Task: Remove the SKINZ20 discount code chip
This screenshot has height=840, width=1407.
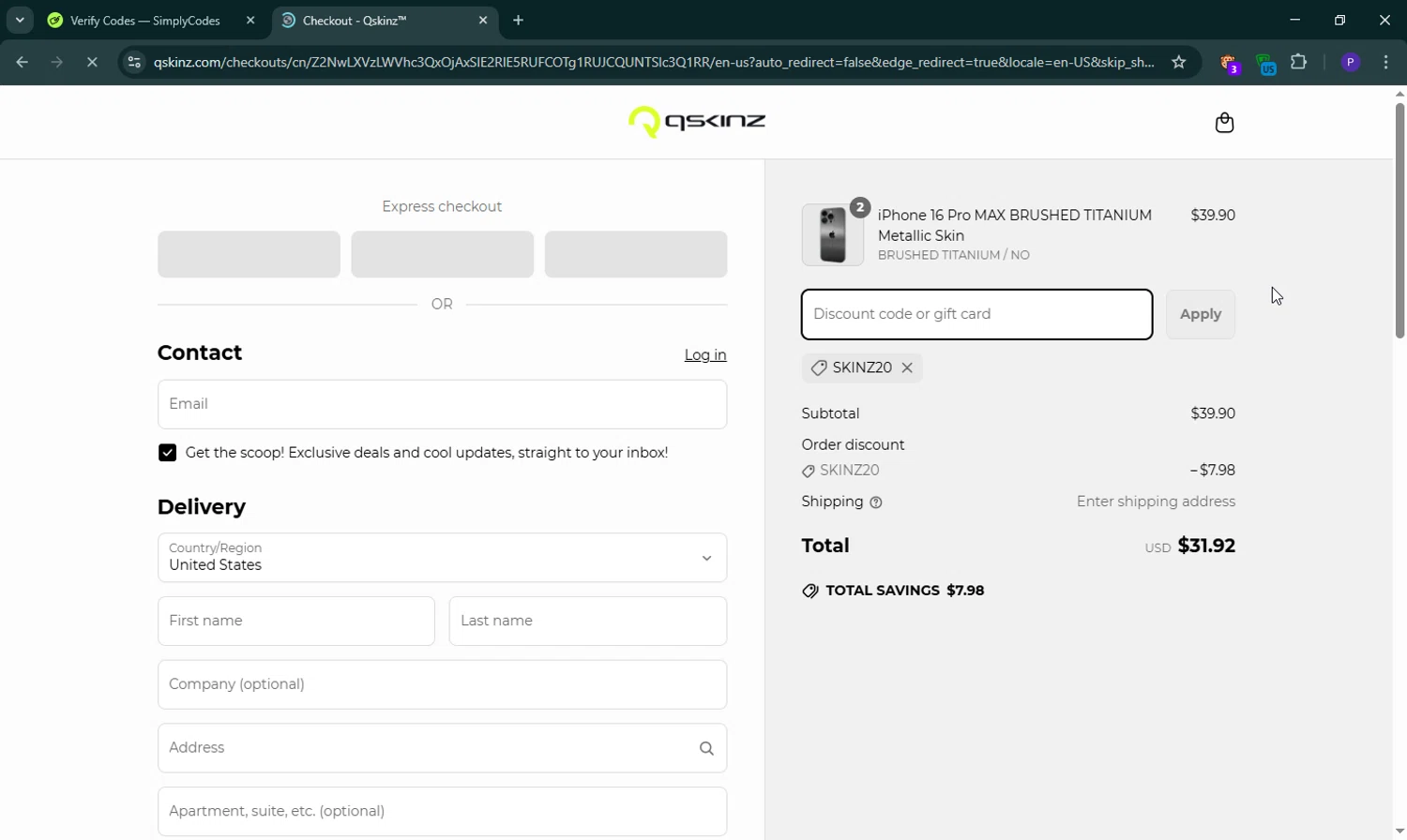Action: coord(907,367)
